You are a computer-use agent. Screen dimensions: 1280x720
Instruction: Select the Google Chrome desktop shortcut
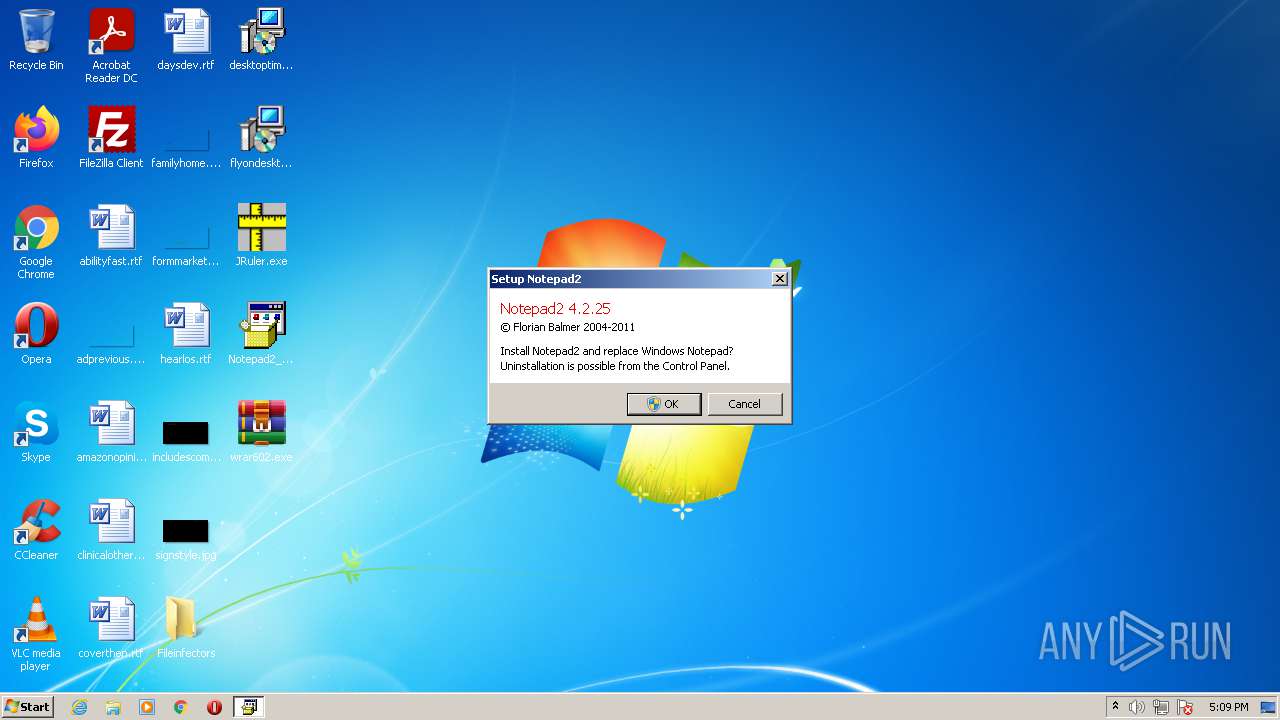36,242
